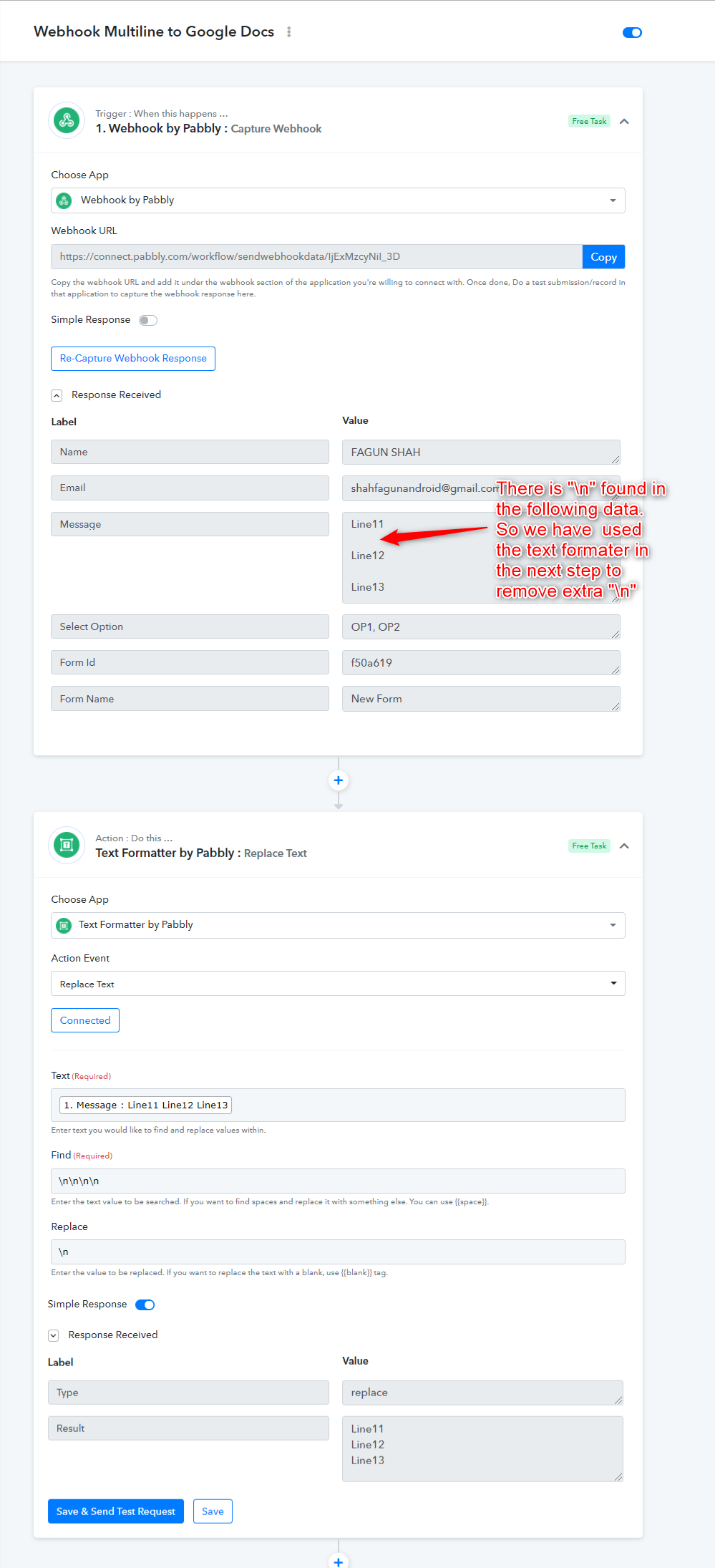Enable Simple Response in the webhook trigger

pyautogui.click(x=148, y=320)
